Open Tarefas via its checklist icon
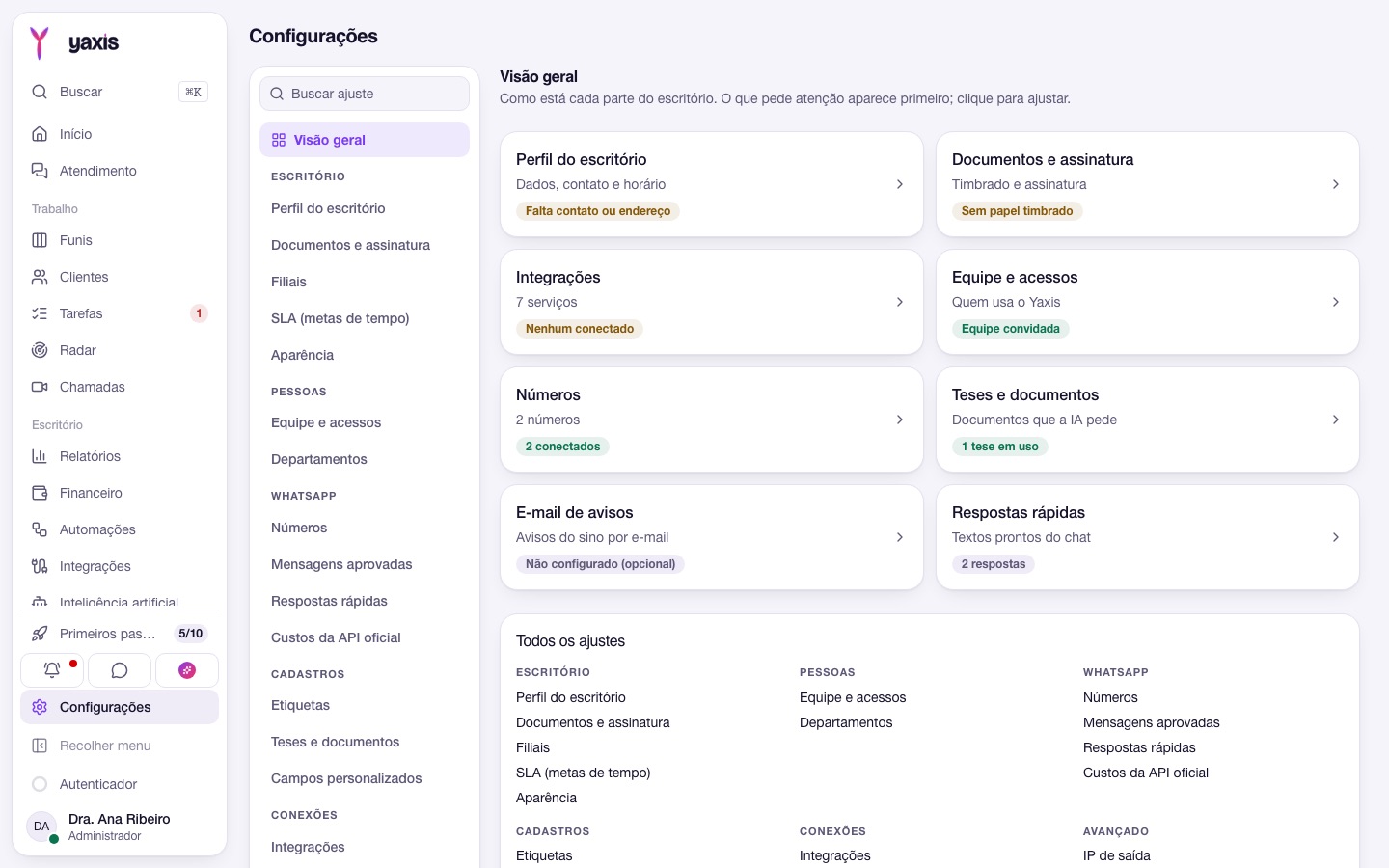1389x868 pixels. pos(40,313)
